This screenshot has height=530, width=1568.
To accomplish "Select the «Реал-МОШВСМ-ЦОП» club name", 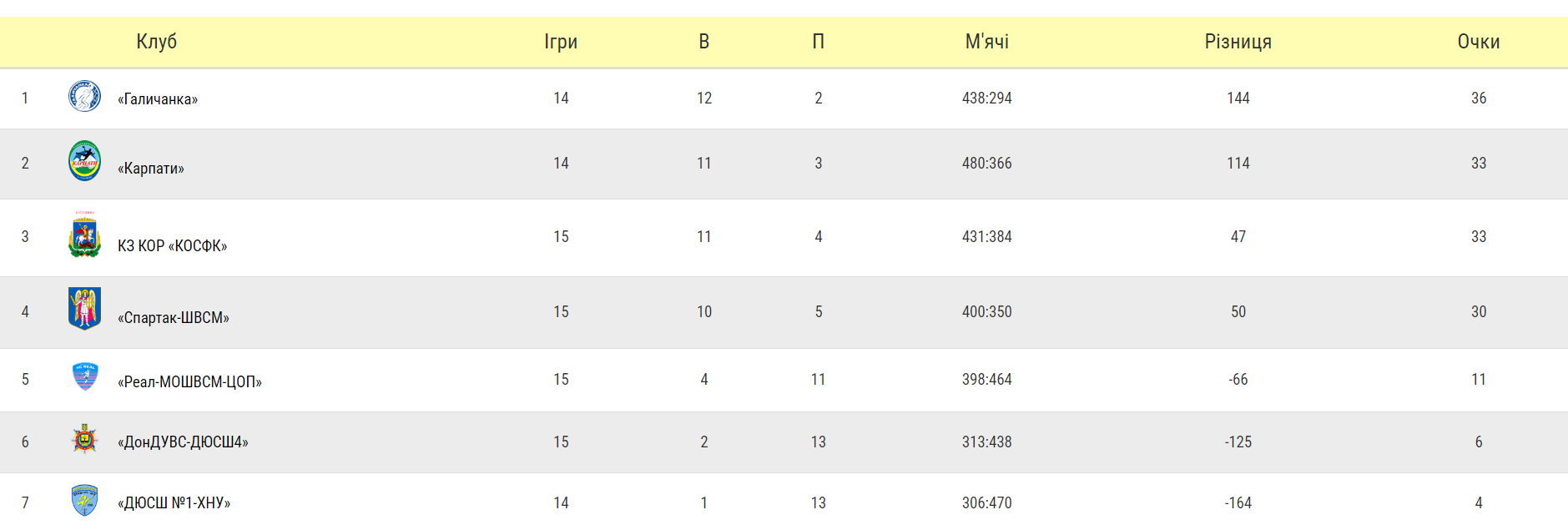I will tap(190, 382).
